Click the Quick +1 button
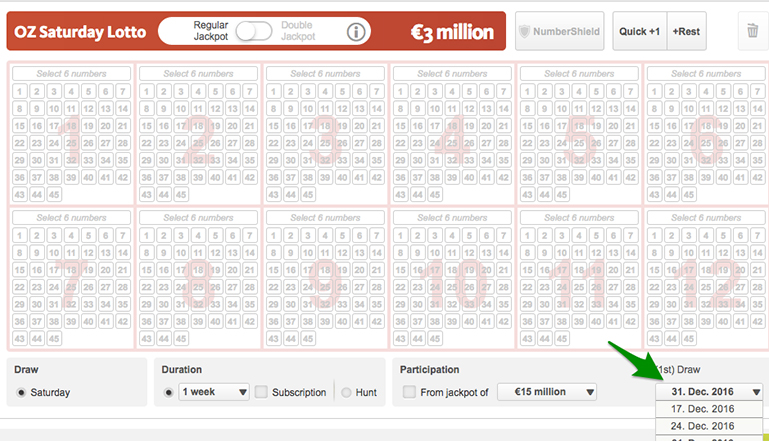769x442 pixels. pos(640,31)
